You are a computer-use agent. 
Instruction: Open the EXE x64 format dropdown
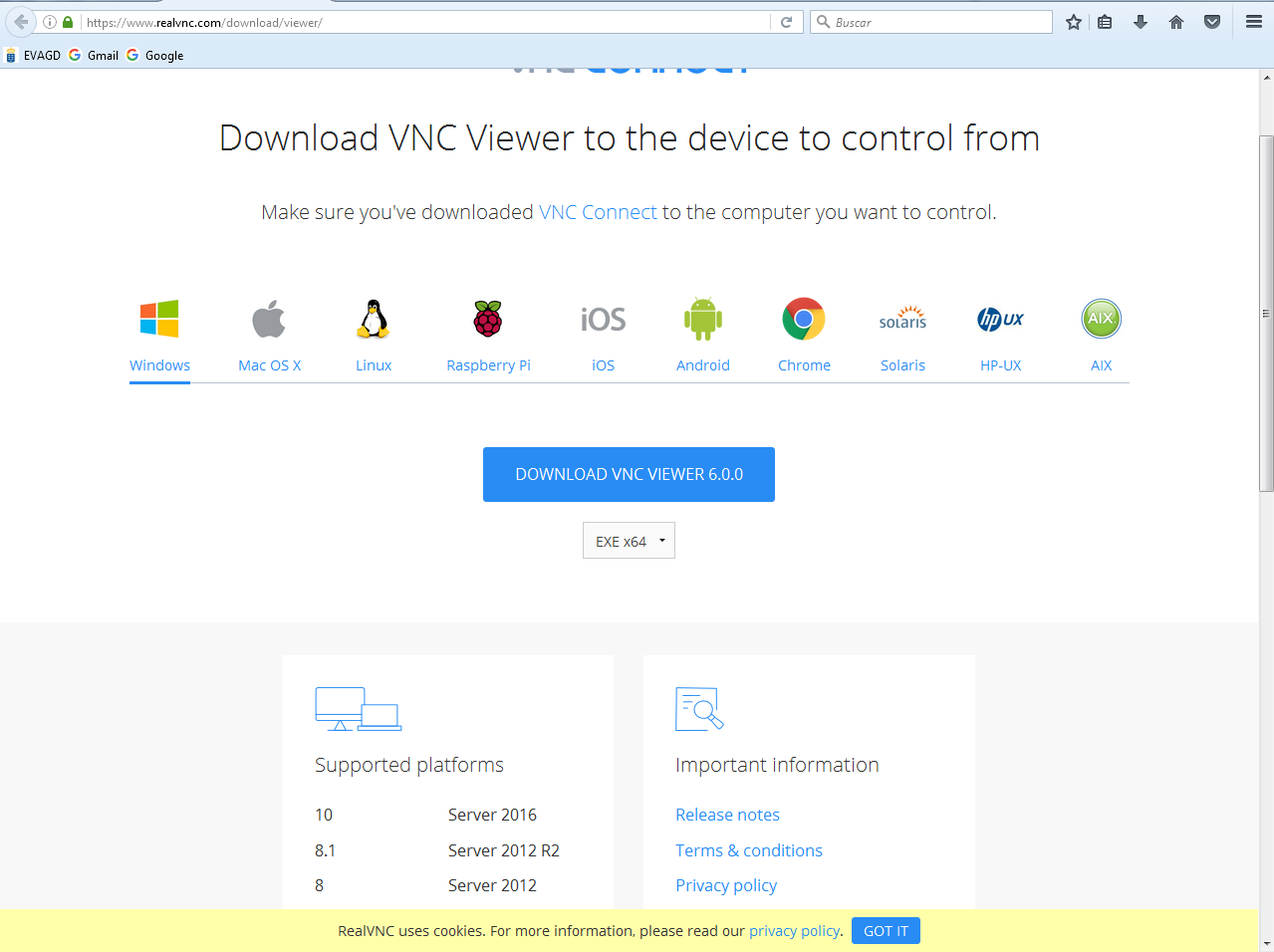(628, 540)
